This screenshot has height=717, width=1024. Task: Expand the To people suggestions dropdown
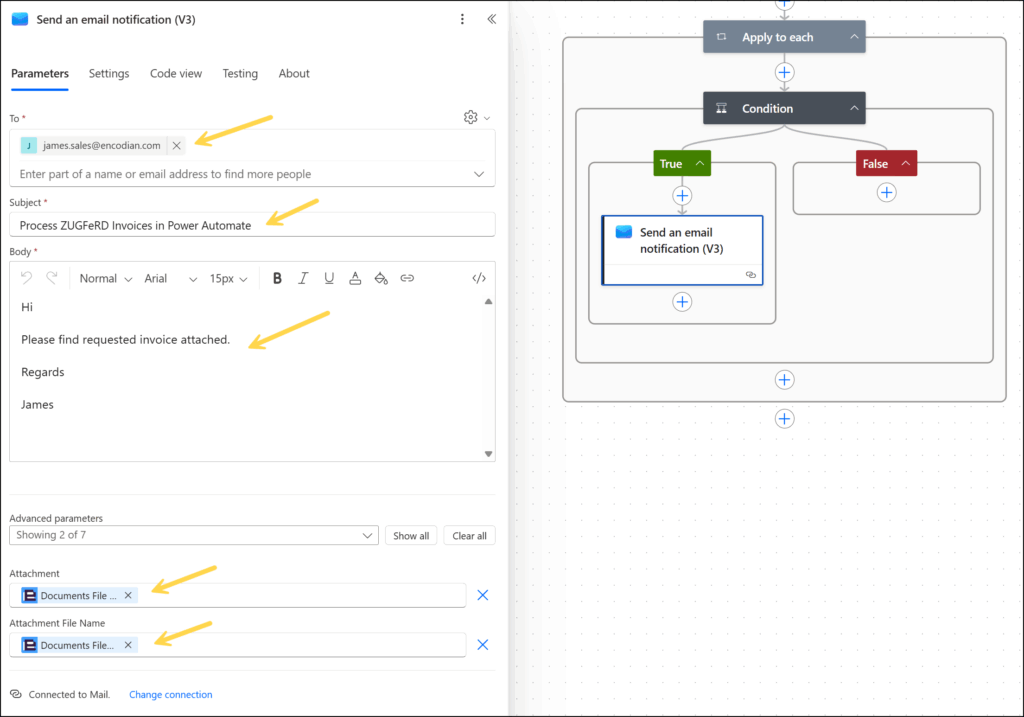(x=479, y=174)
